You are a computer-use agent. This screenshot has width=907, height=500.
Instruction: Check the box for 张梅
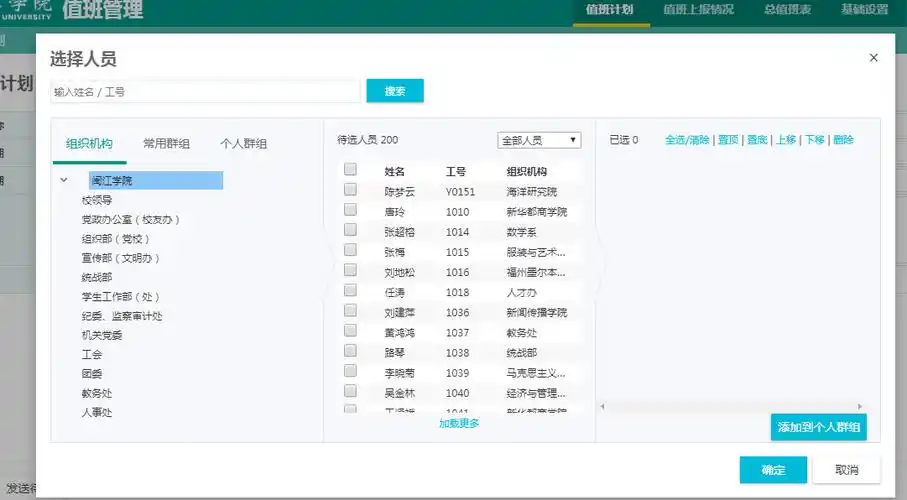pyautogui.click(x=350, y=250)
